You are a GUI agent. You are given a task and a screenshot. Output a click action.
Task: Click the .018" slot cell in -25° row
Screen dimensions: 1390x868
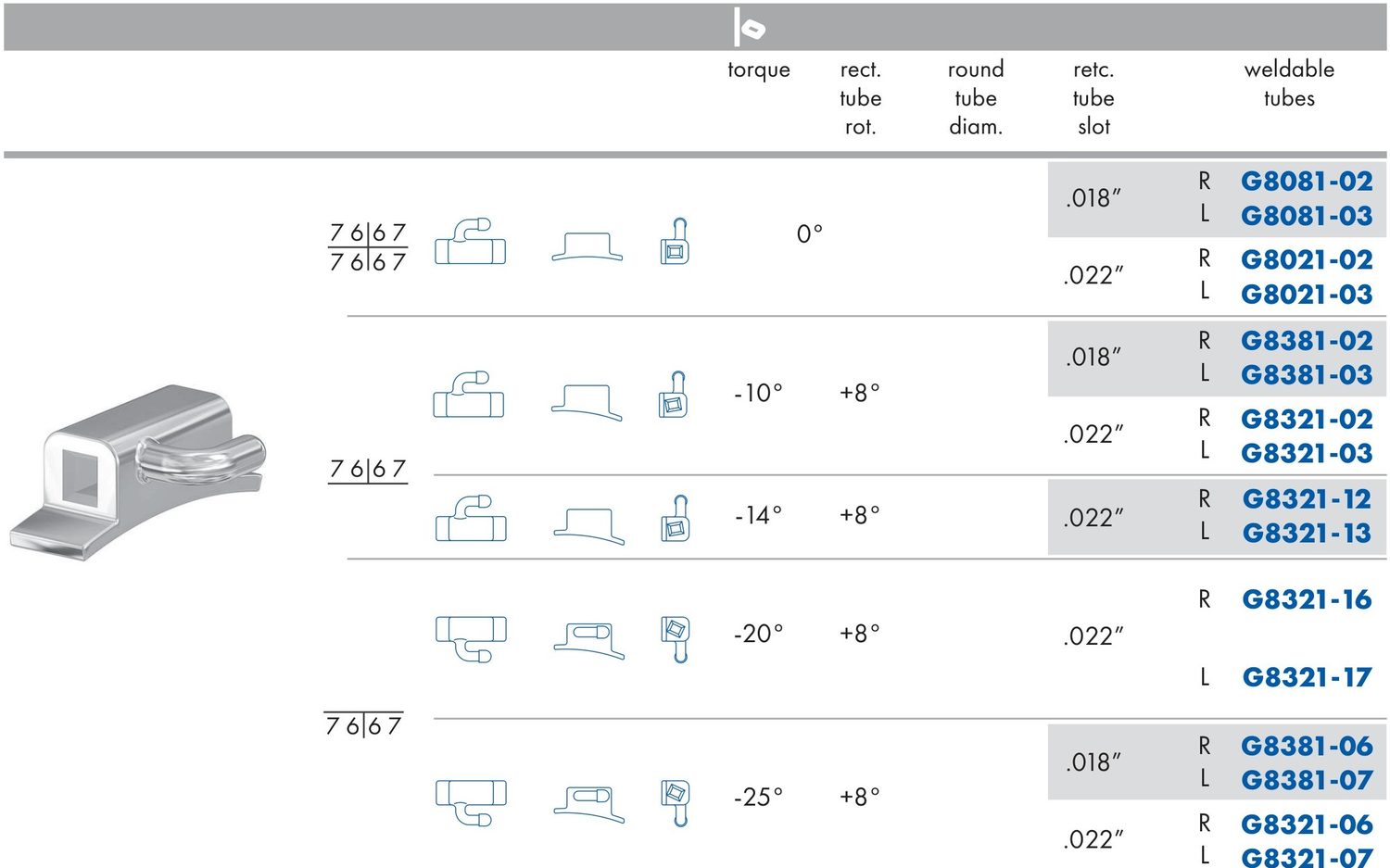coord(1093,762)
